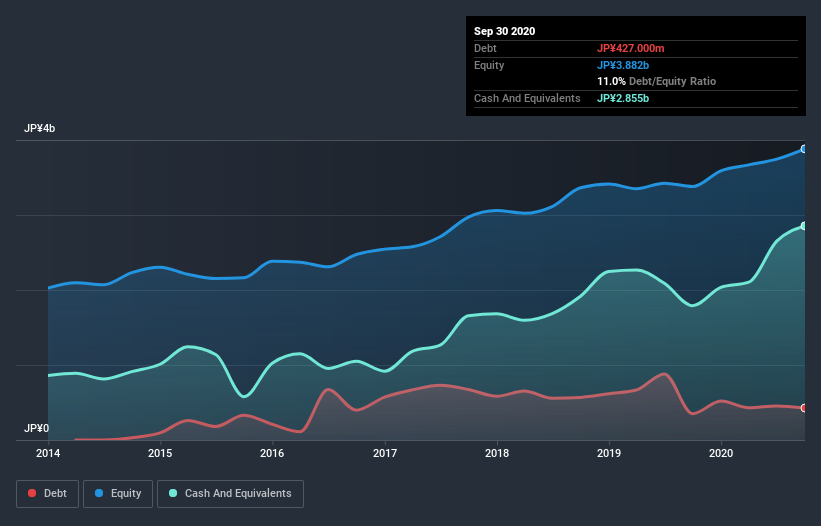Click the JP¥2.855b cash value

pyautogui.click(x=623, y=98)
